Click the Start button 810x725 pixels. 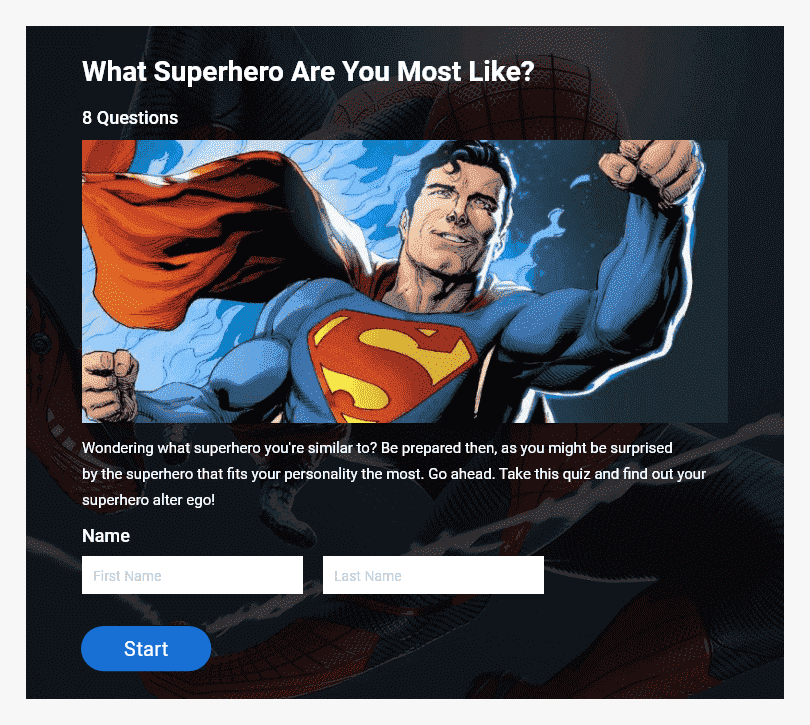[146, 649]
